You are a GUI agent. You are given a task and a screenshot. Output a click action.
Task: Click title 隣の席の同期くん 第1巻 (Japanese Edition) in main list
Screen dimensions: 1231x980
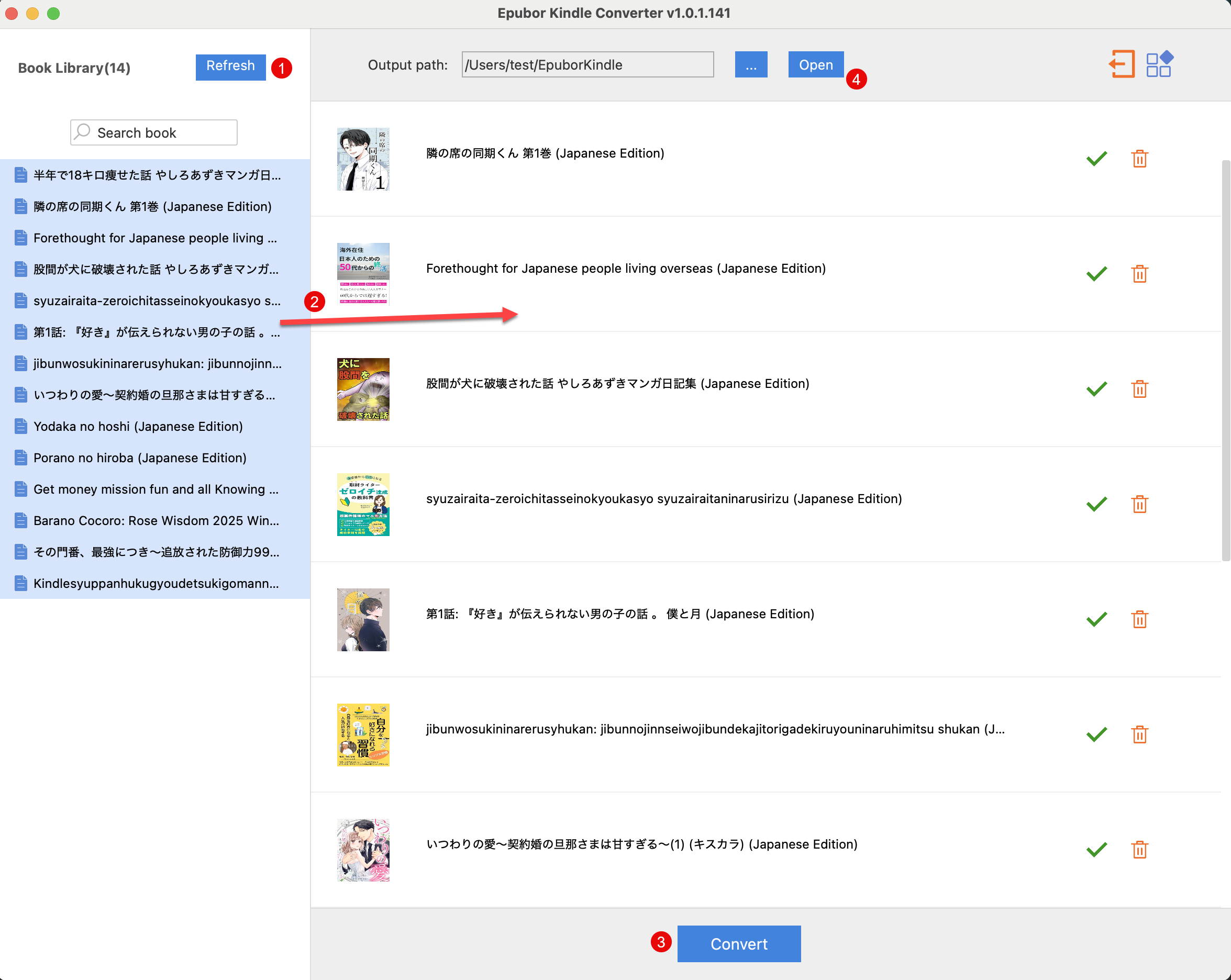click(545, 153)
